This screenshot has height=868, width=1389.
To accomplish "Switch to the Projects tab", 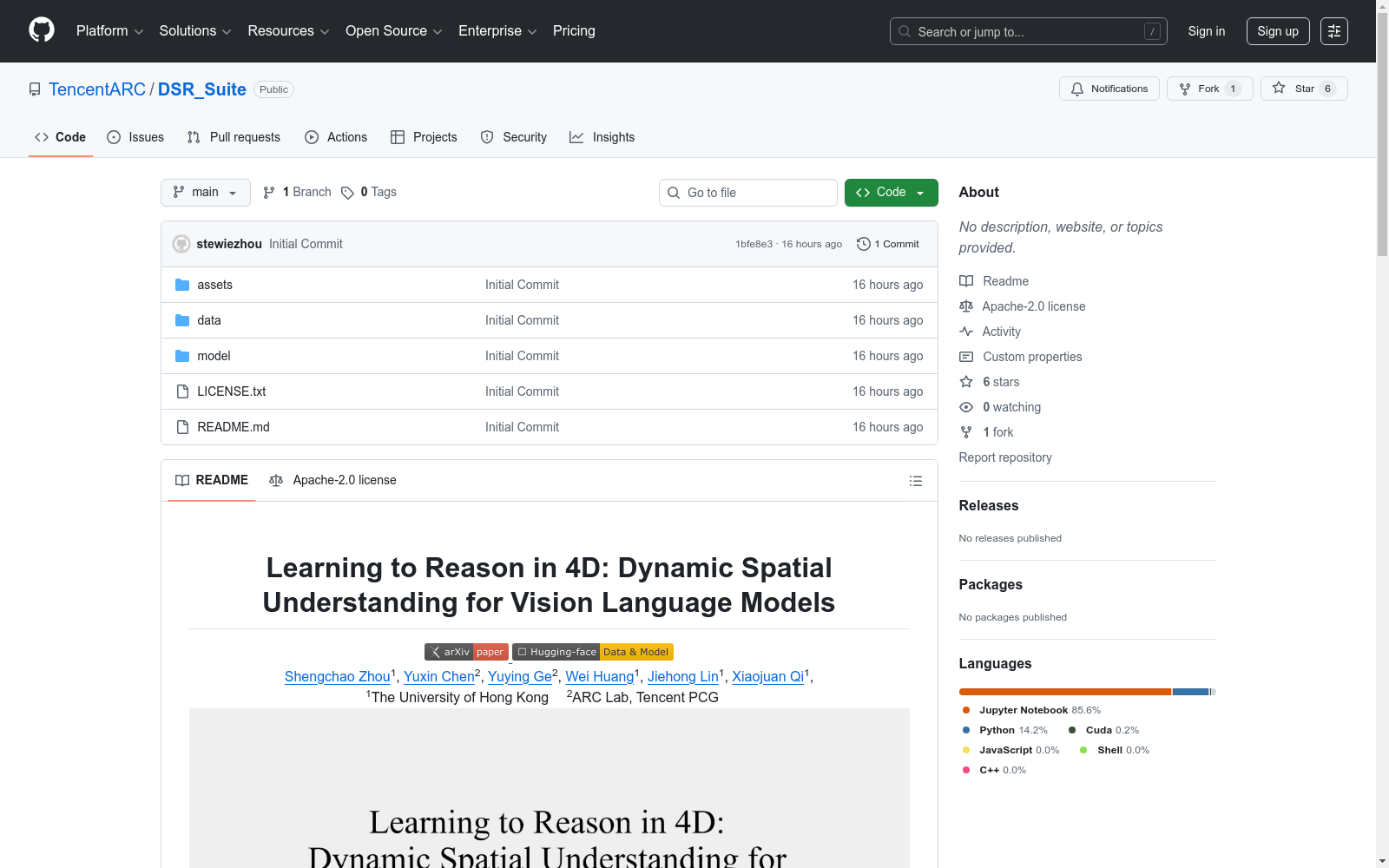I will point(424,137).
